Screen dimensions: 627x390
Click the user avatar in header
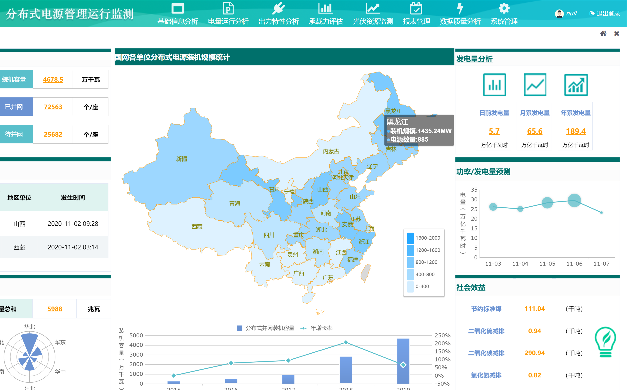point(559,14)
